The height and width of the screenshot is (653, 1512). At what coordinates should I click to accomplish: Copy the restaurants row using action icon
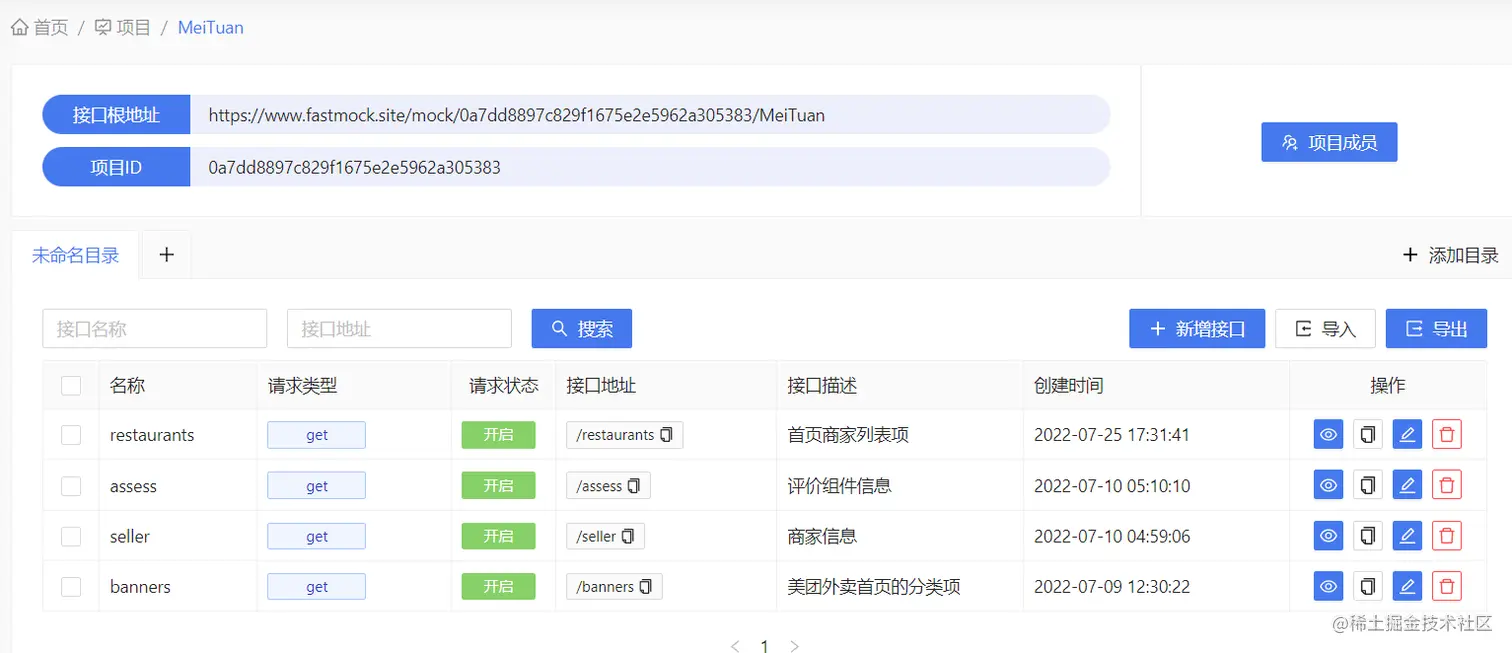(x=1368, y=435)
